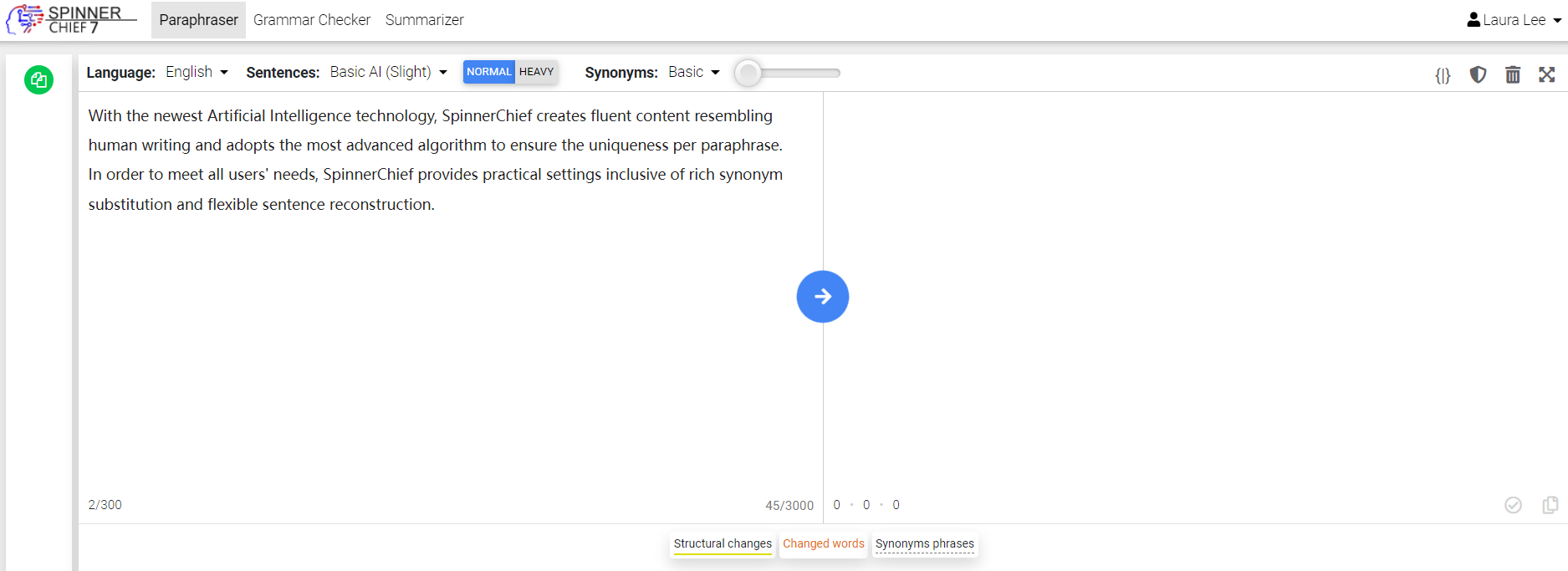Select the NORMAL mode toggle
Screen dimensions: 1568x571
tap(489, 72)
